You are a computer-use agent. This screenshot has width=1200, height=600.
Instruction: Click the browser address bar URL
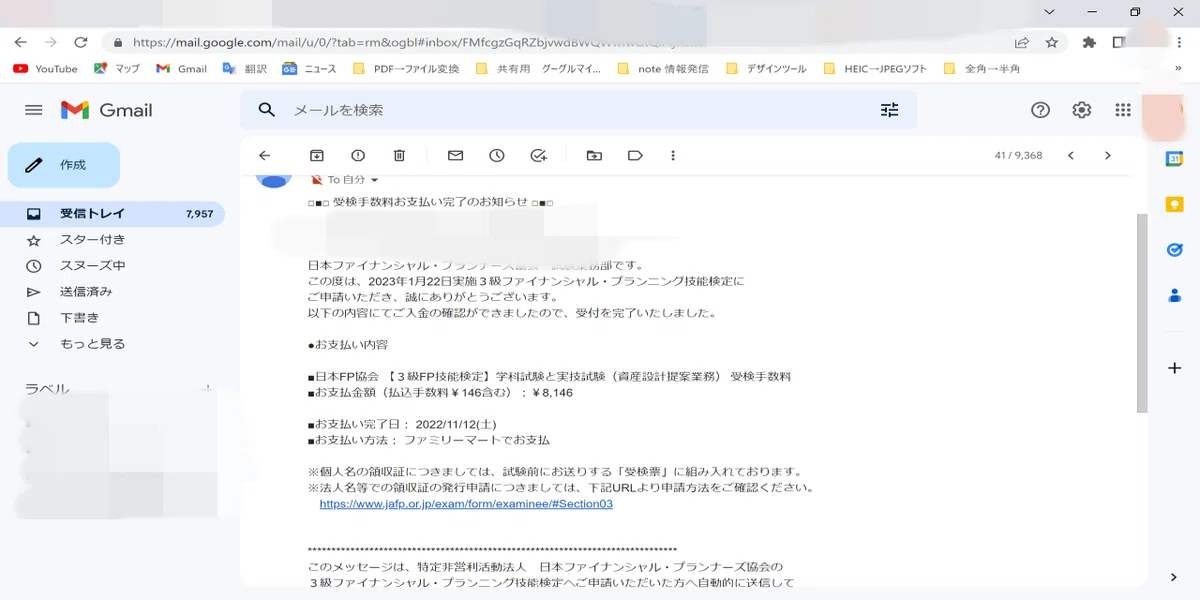tap(420, 43)
